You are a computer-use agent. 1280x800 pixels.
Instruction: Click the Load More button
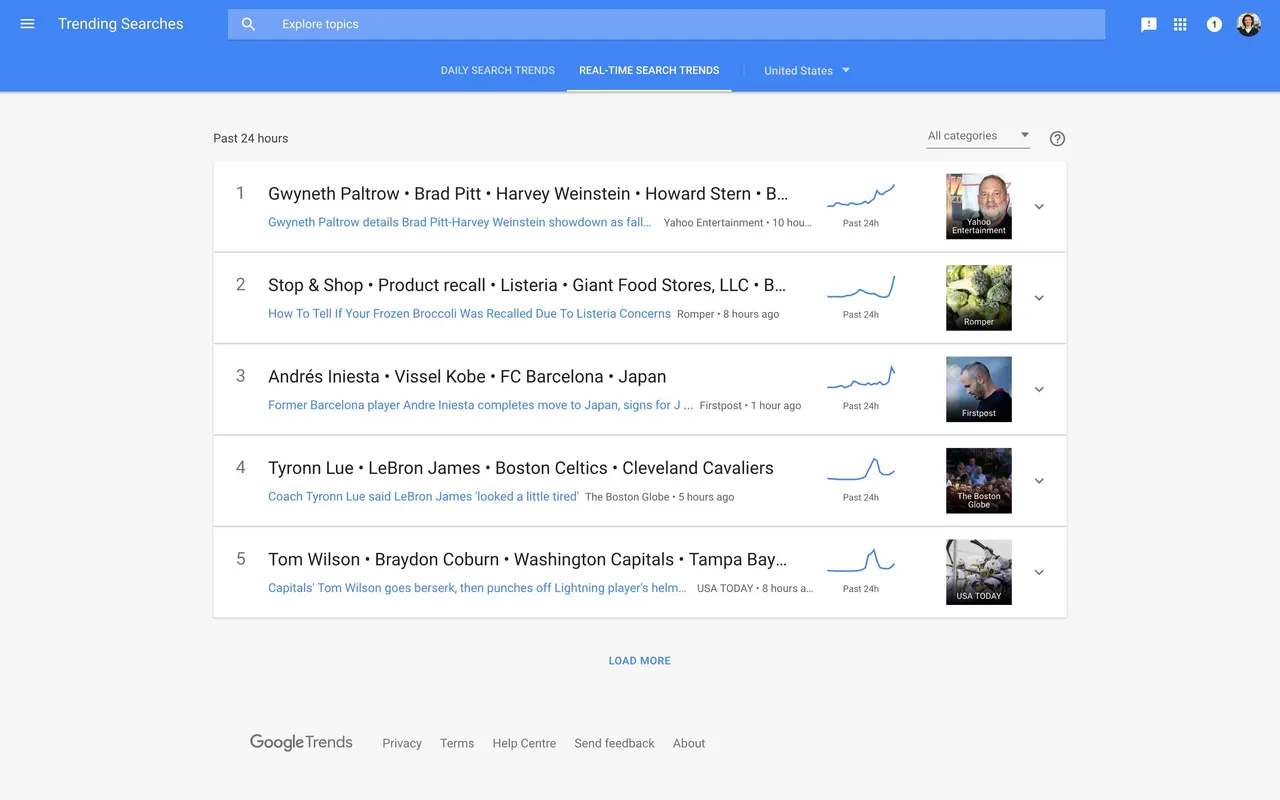click(x=640, y=661)
